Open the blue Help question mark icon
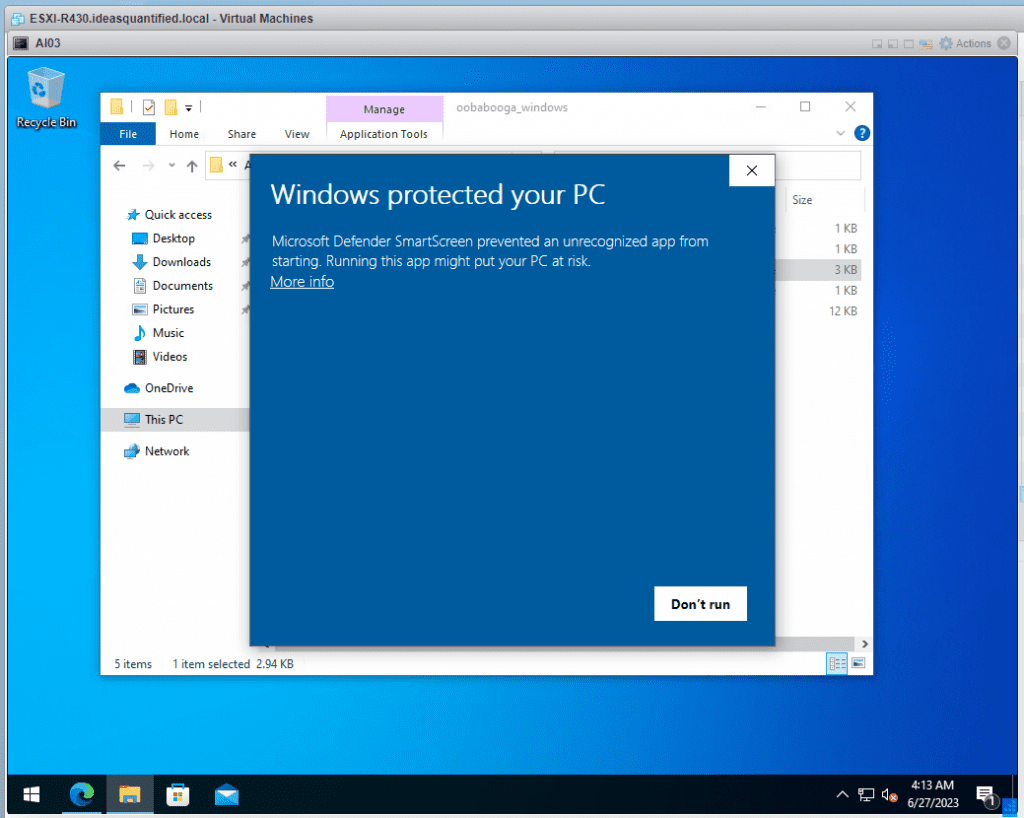This screenshot has width=1024, height=818. pyautogui.click(x=862, y=133)
